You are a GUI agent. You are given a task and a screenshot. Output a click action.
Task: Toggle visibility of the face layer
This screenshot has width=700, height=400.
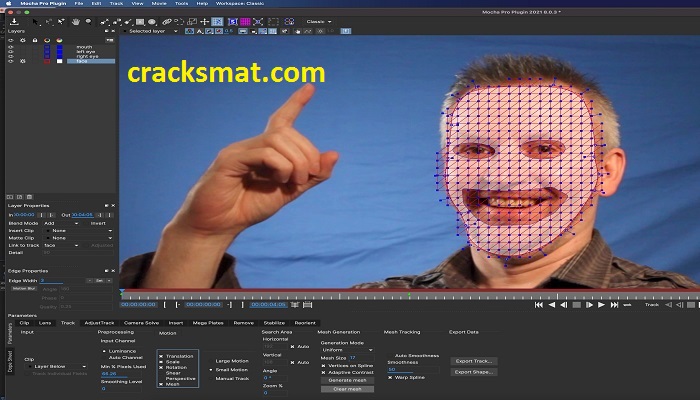tap(11, 61)
